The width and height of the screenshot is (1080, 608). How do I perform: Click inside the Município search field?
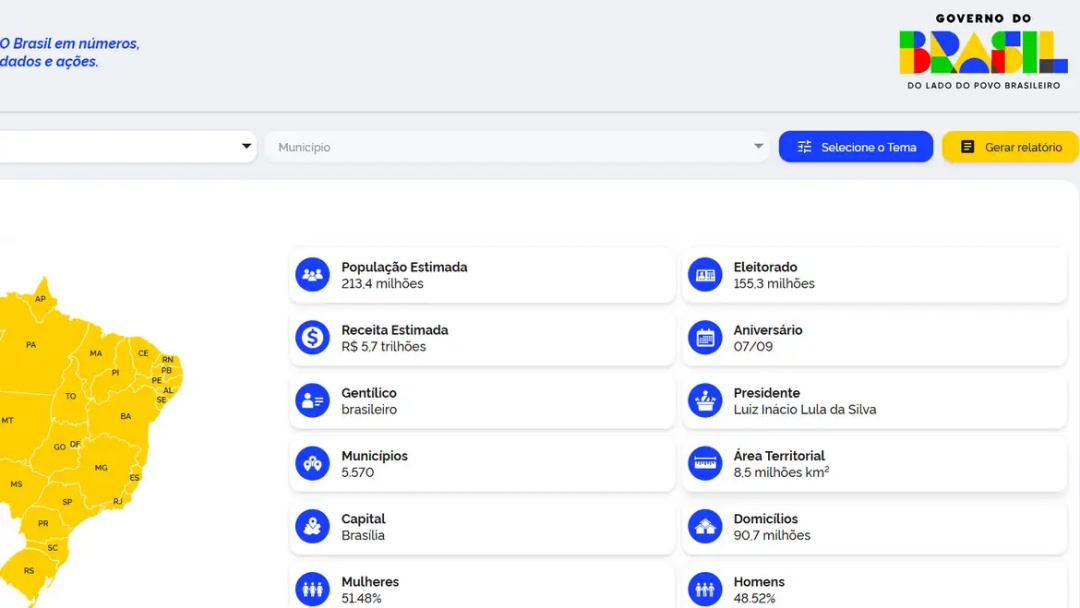(x=450, y=146)
